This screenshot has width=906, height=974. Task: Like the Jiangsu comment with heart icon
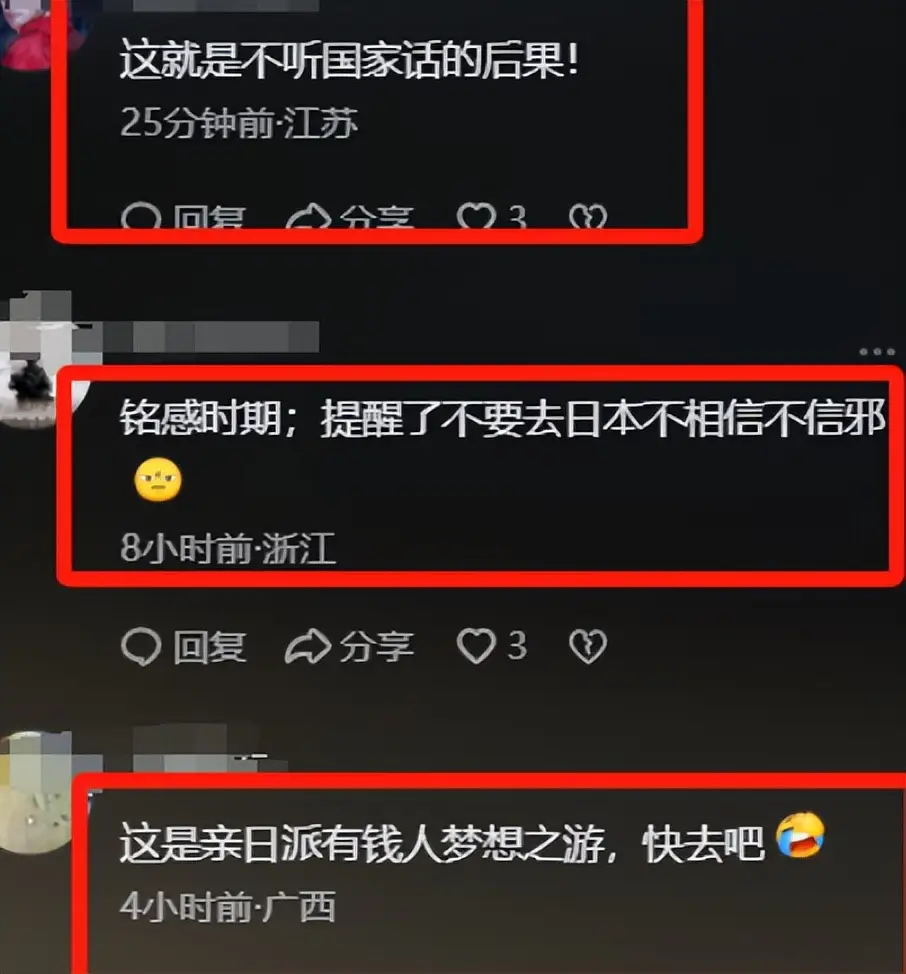[x=476, y=217]
